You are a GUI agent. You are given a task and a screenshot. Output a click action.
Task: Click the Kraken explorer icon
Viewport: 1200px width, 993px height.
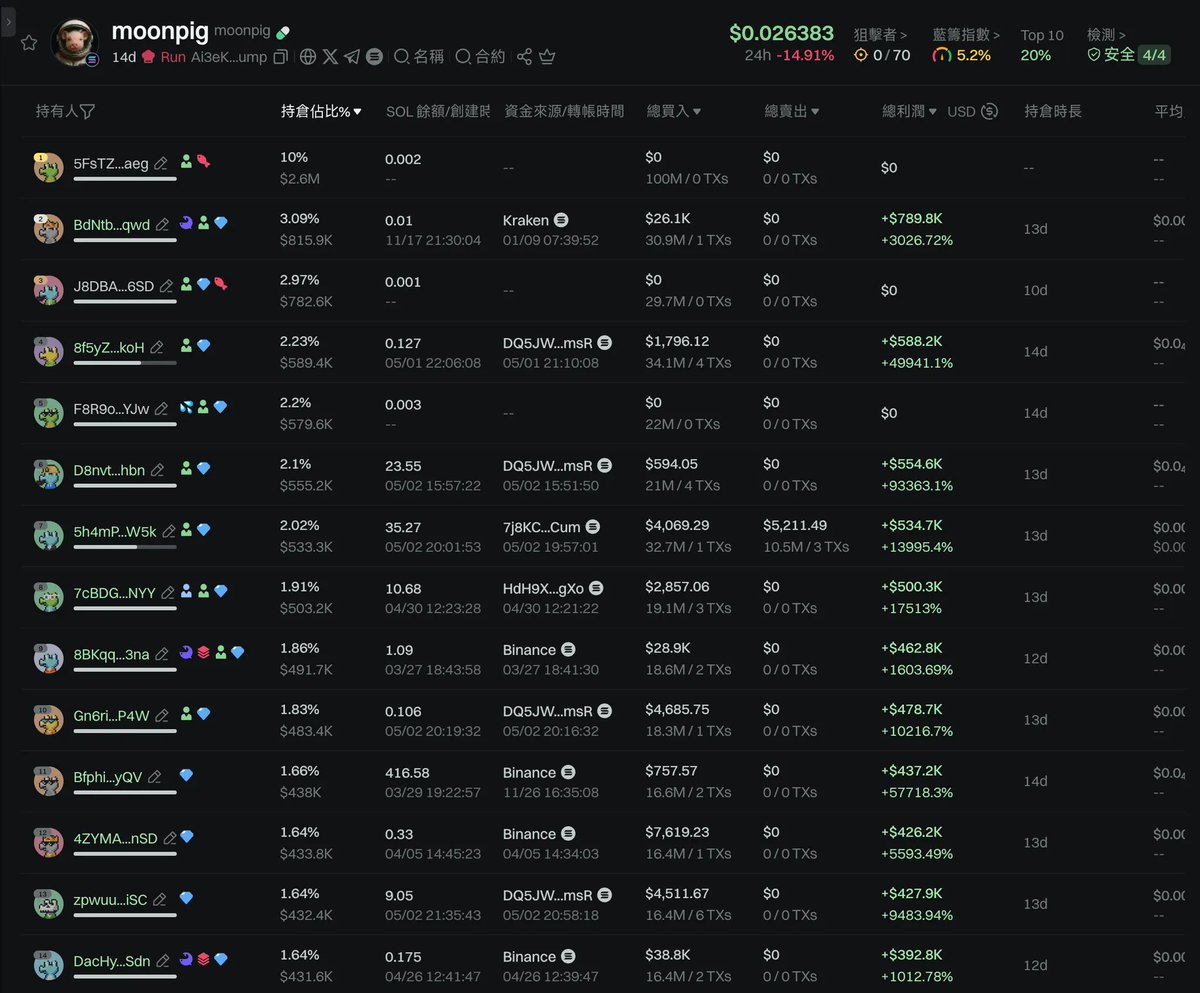click(562, 220)
